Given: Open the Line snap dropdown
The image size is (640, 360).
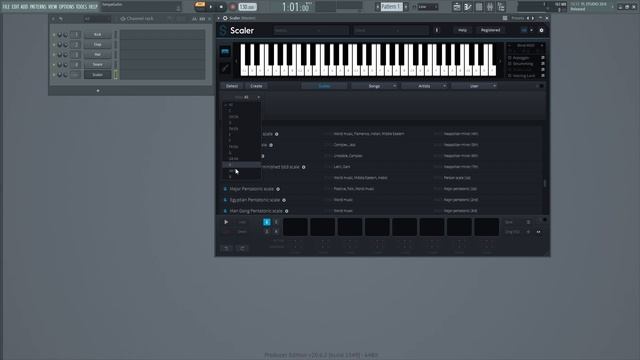Looking at the screenshot, I should pyautogui.click(x=427, y=7).
